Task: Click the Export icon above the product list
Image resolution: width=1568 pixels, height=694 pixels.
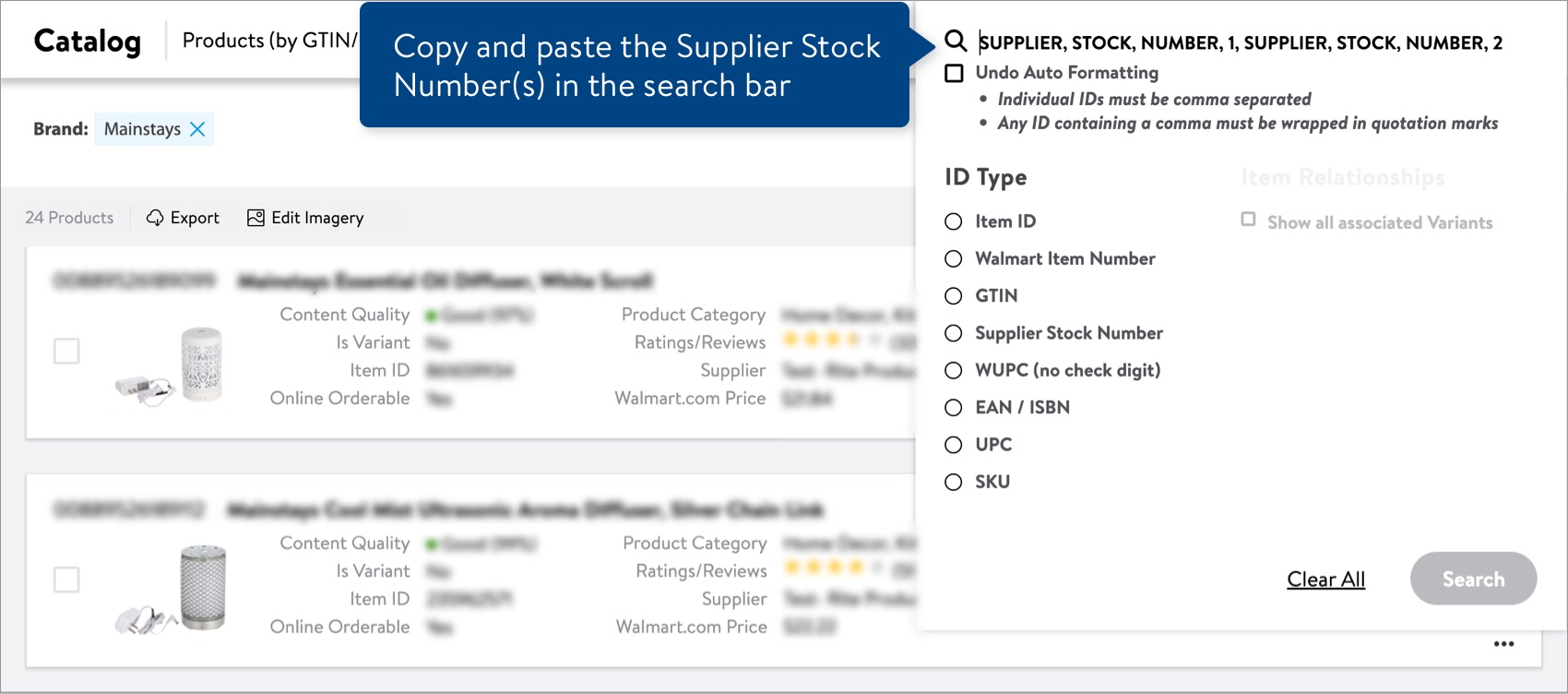Action: [157, 218]
